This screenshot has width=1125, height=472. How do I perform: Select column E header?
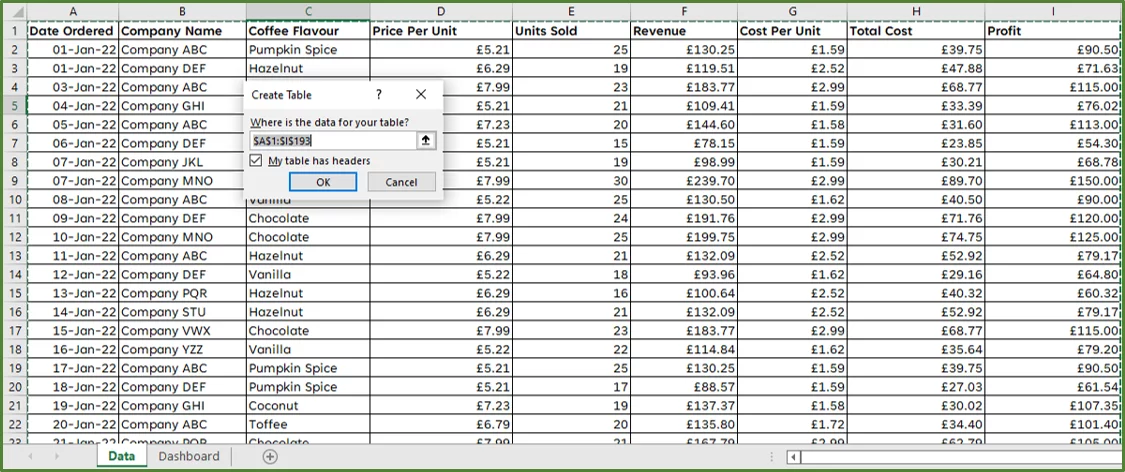[x=571, y=11]
